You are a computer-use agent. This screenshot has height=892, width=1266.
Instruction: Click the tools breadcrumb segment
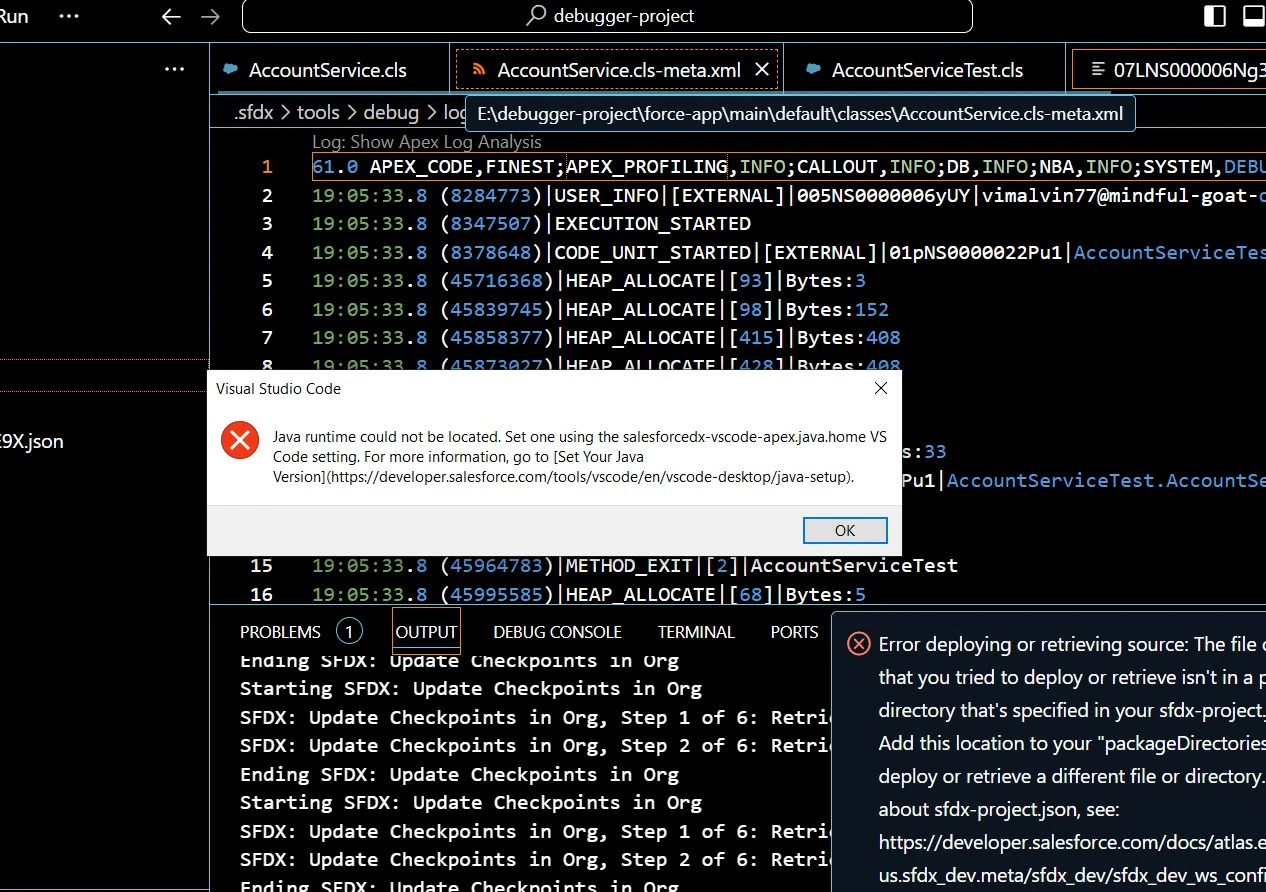[318, 113]
